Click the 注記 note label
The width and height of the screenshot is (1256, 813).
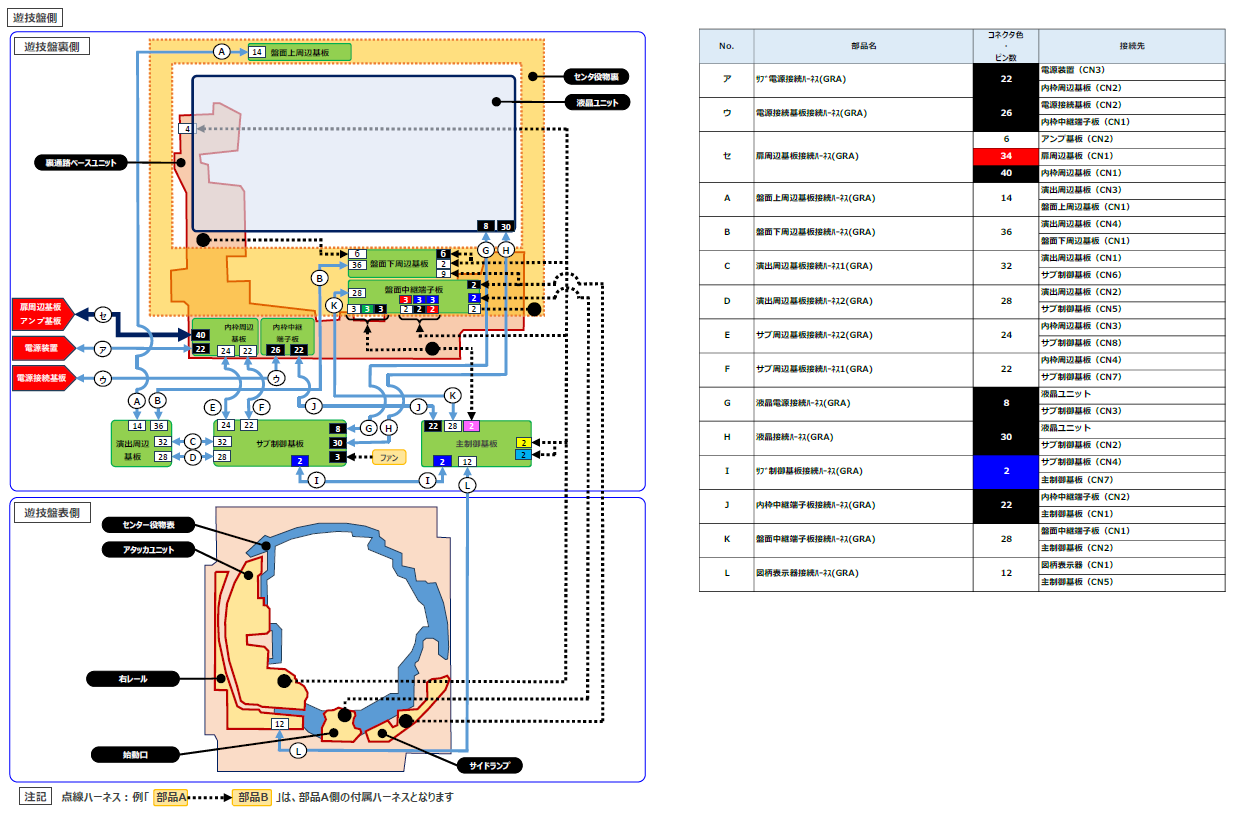35,796
